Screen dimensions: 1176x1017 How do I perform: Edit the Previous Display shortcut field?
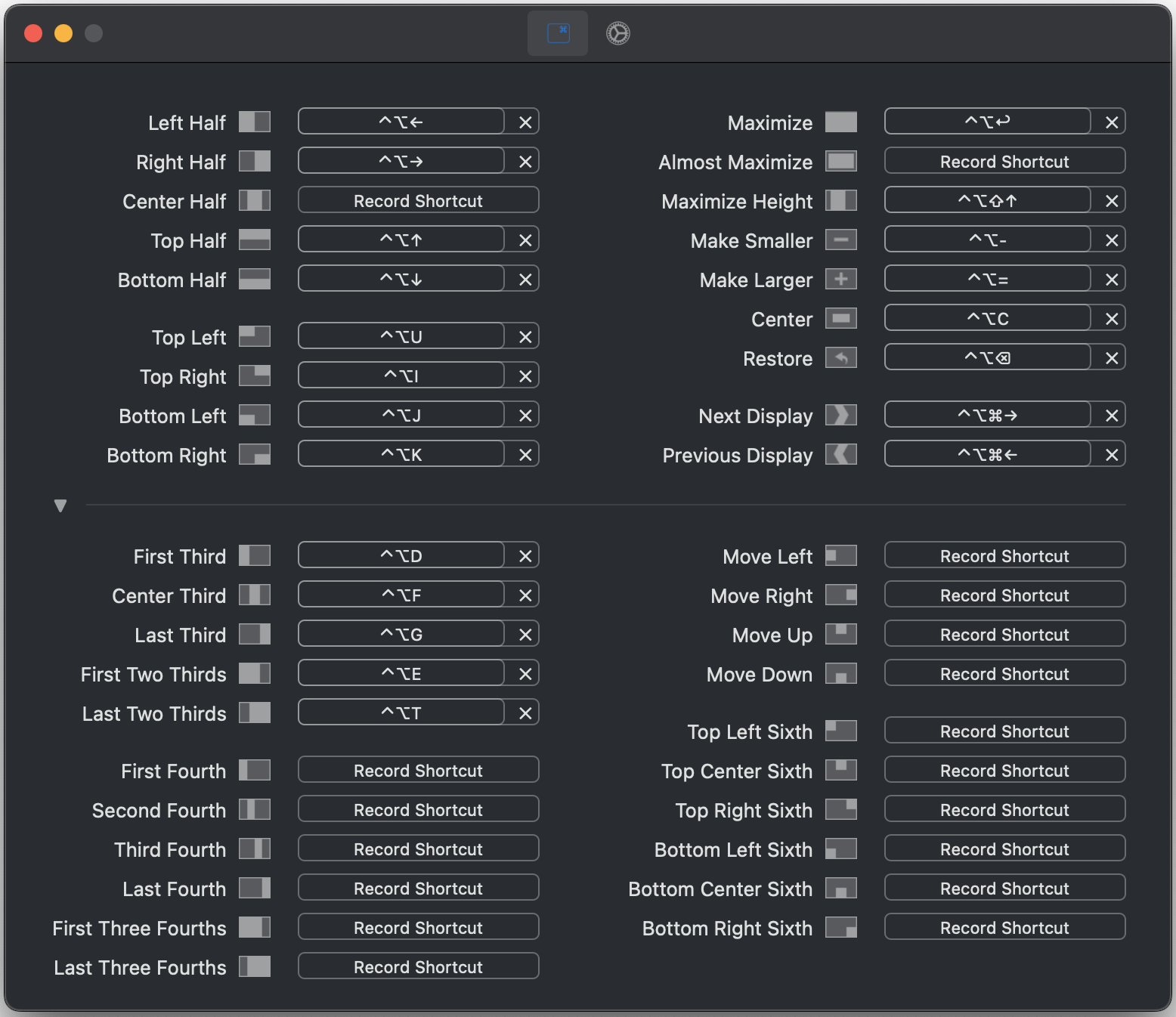988,454
